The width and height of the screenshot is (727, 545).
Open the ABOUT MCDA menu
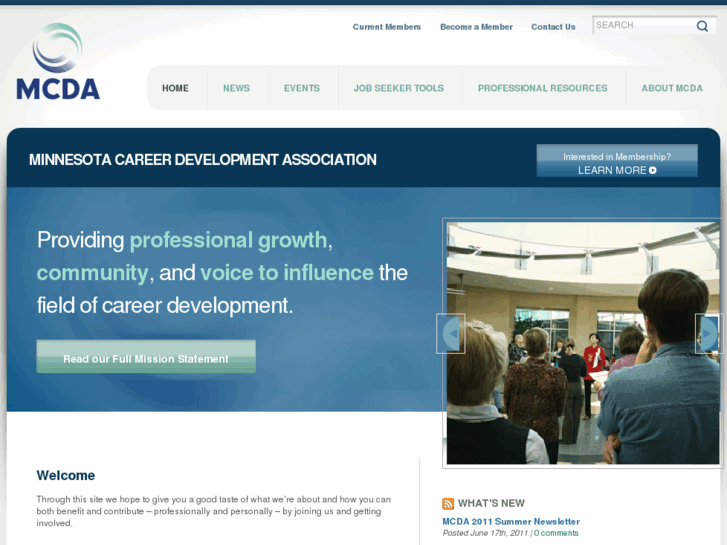672,88
